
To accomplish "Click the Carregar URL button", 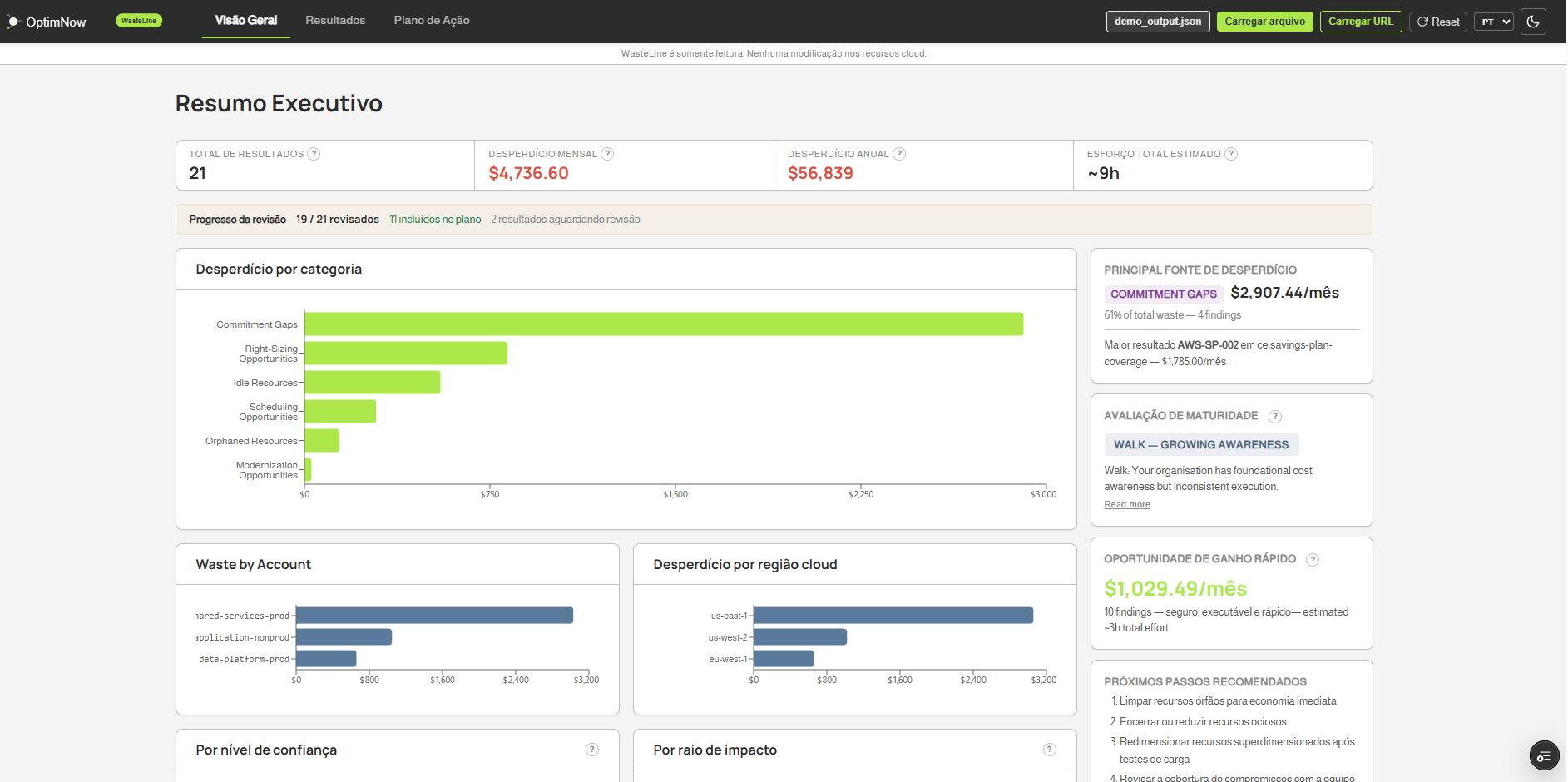I will (x=1360, y=22).
